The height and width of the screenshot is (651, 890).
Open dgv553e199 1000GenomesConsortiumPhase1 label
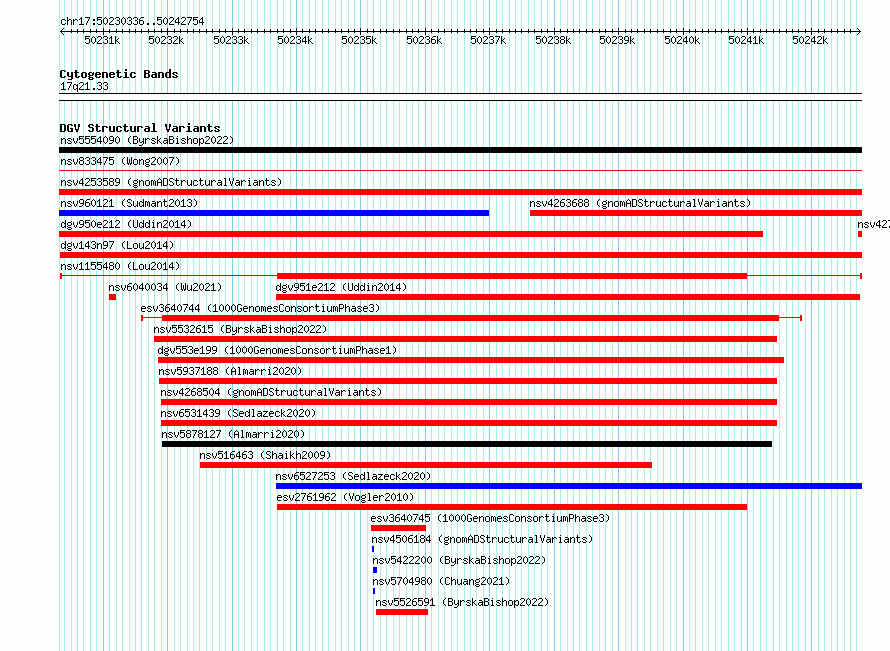coord(277,350)
